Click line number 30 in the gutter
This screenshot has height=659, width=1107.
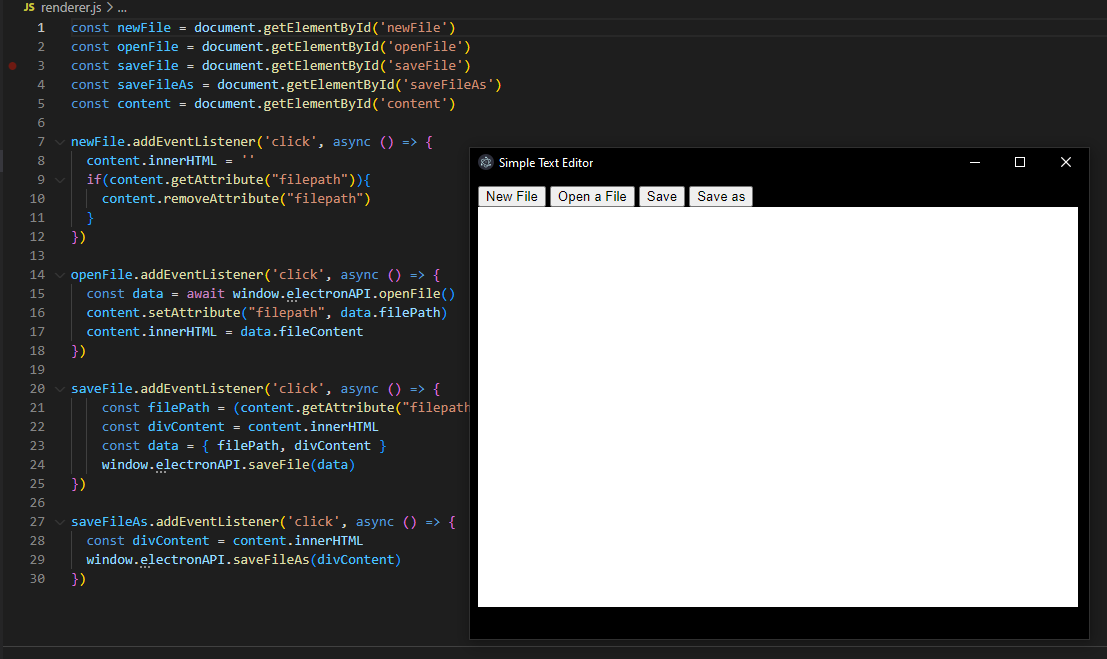tap(37, 579)
